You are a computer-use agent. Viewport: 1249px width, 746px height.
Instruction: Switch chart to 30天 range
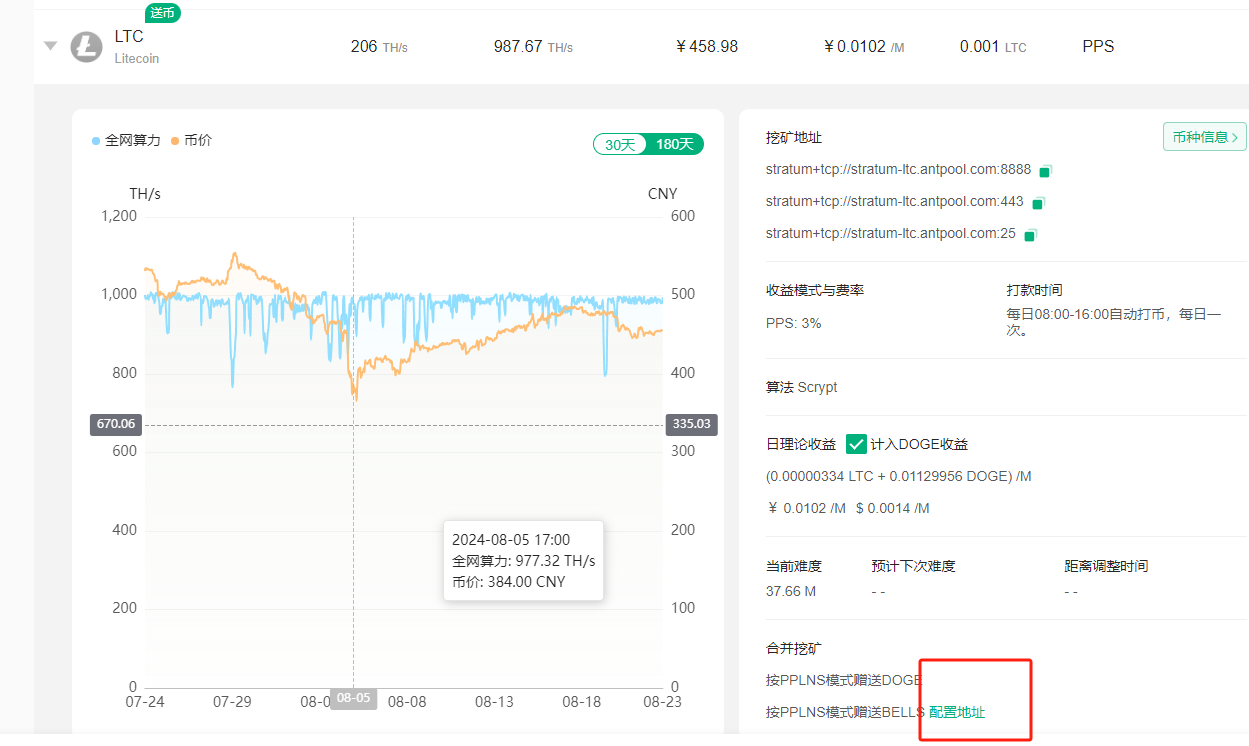click(620, 144)
